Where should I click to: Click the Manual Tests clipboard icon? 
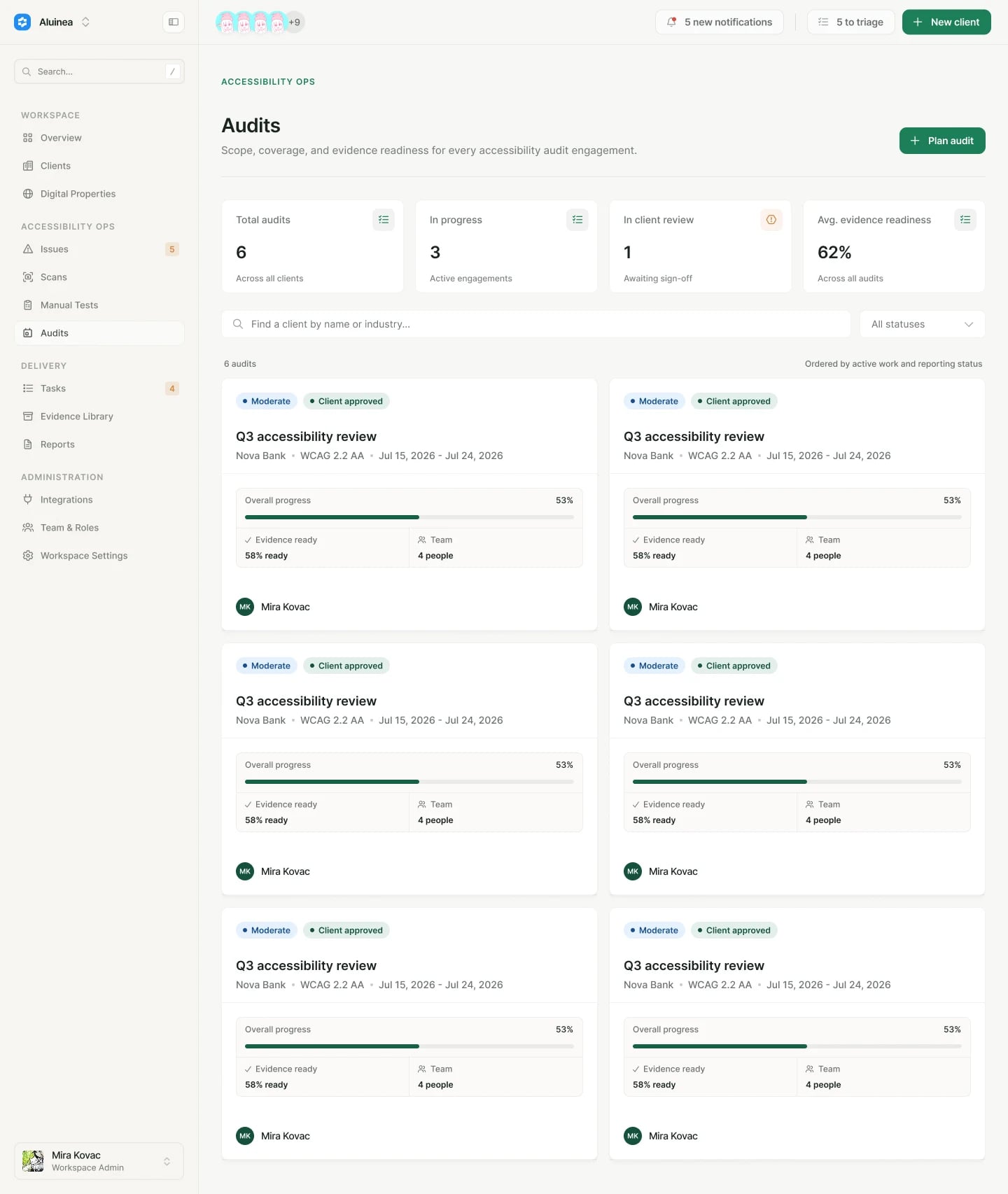(x=28, y=305)
